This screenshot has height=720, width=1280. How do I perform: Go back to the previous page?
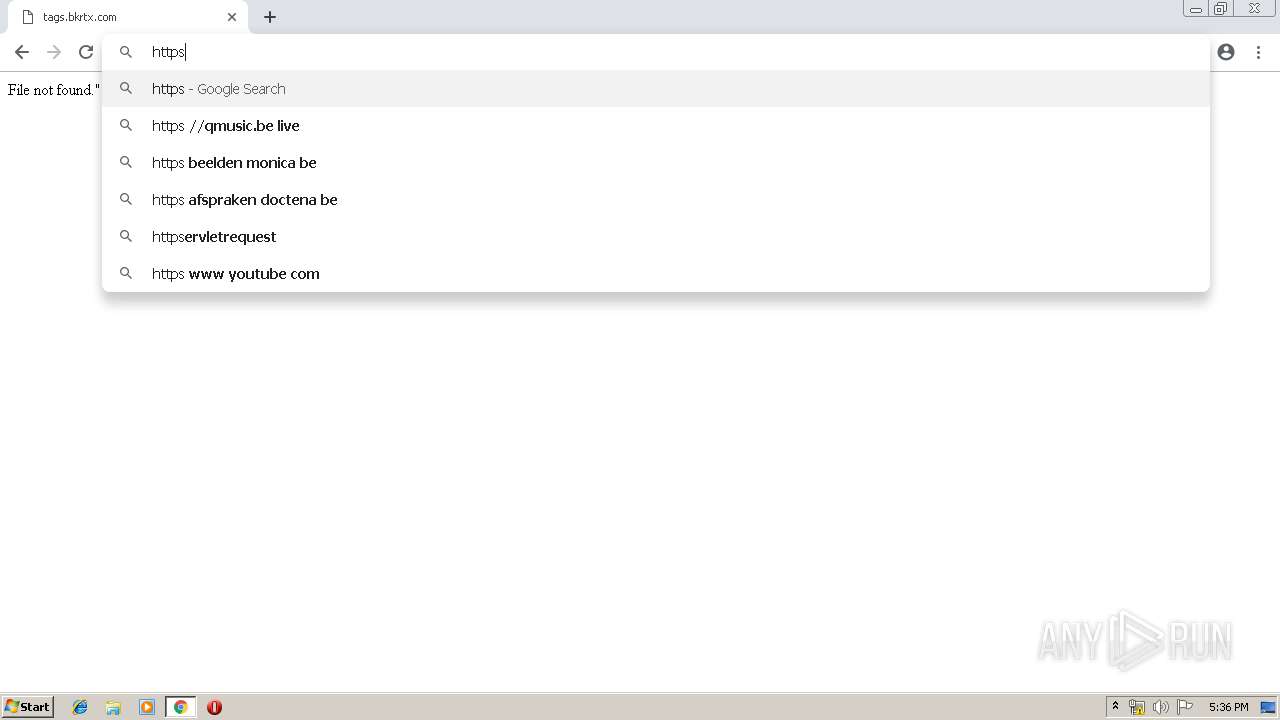point(22,52)
